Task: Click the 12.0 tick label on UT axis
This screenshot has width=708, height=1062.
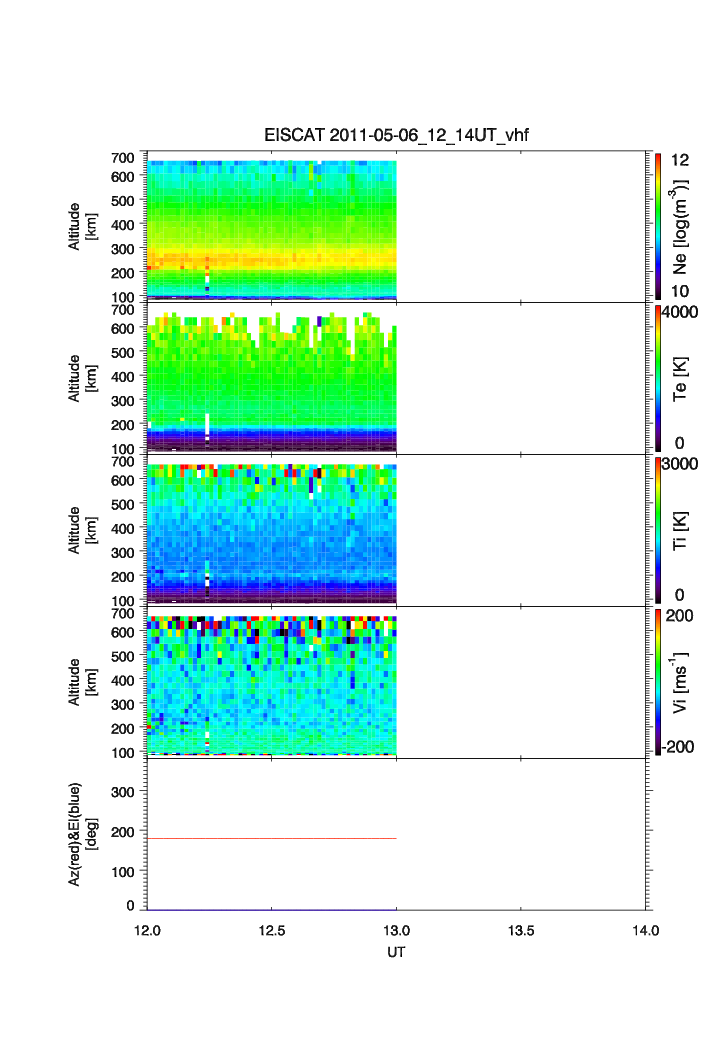Action: click(147, 930)
